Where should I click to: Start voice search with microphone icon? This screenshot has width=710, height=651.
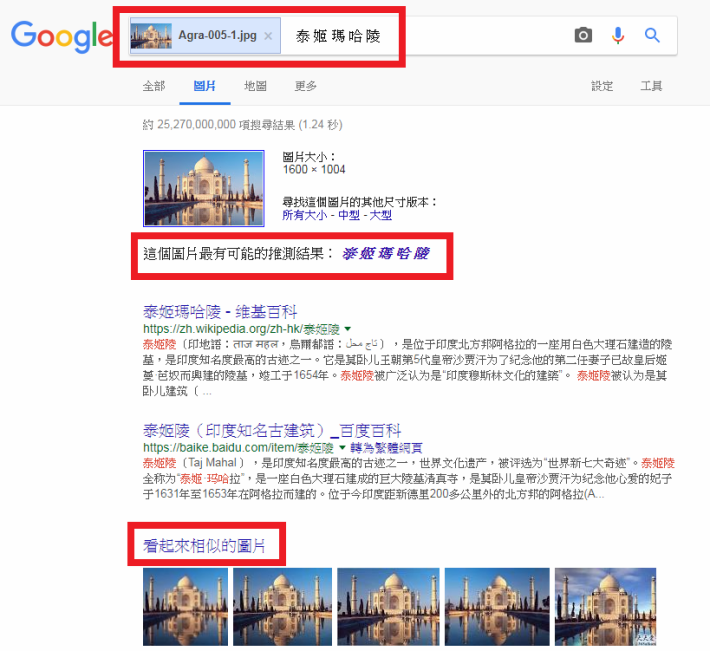click(618, 35)
